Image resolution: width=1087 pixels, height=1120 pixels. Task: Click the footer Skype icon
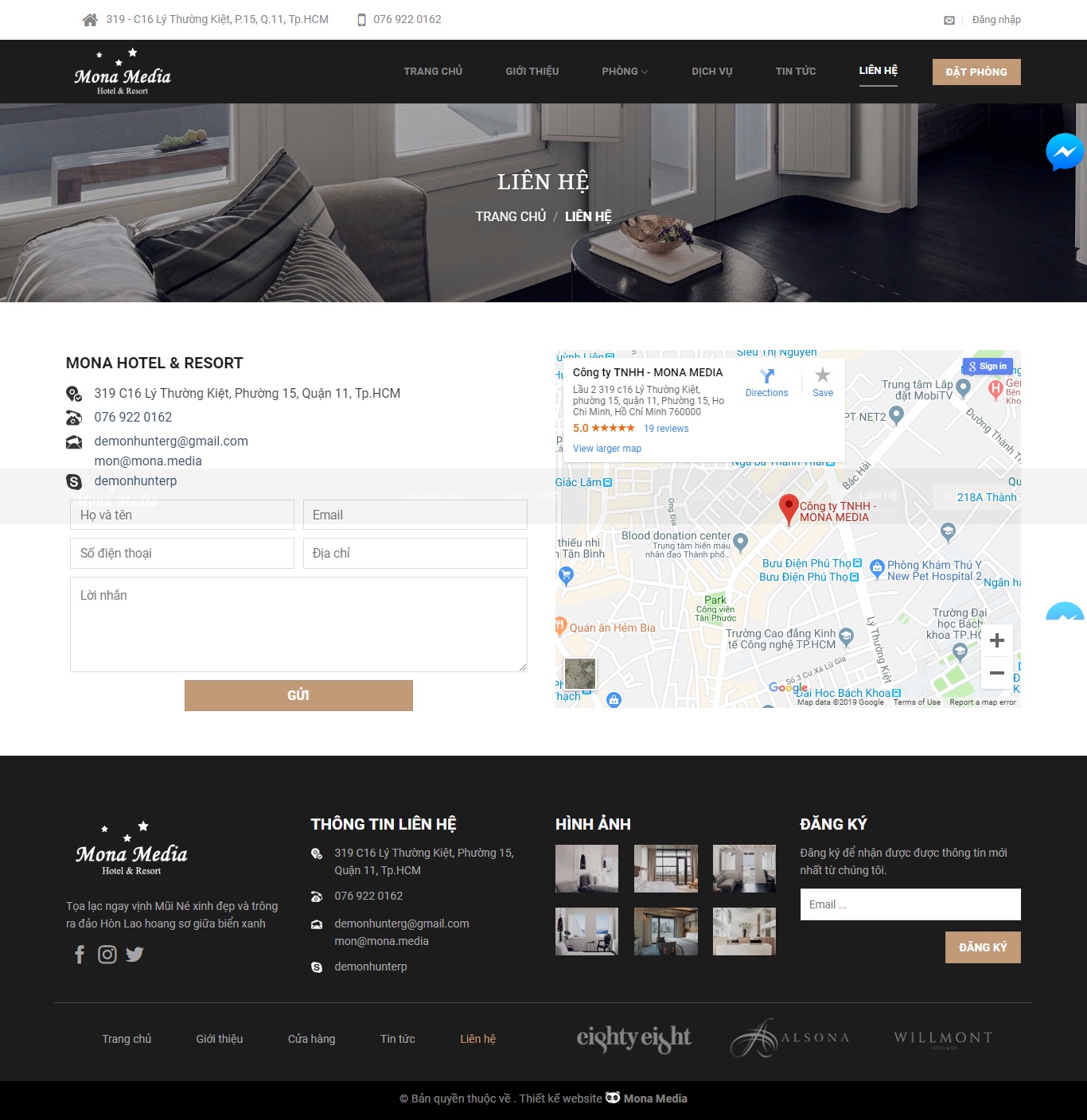[317, 967]
